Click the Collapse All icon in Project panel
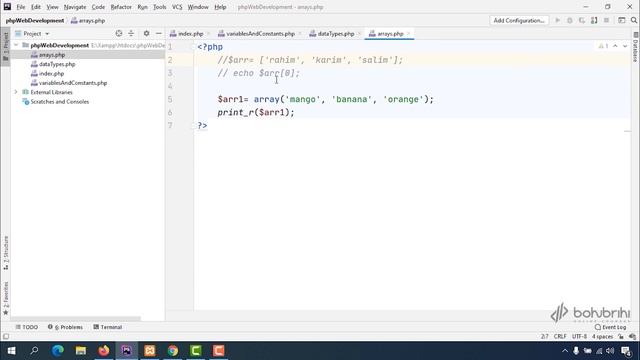The height and width of the screenshot is (360, 640). (x=131, y=33)
